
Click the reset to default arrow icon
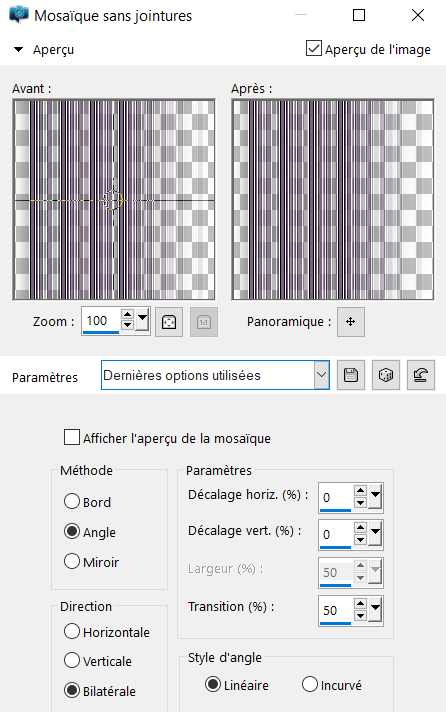click(x=421, y=375)
